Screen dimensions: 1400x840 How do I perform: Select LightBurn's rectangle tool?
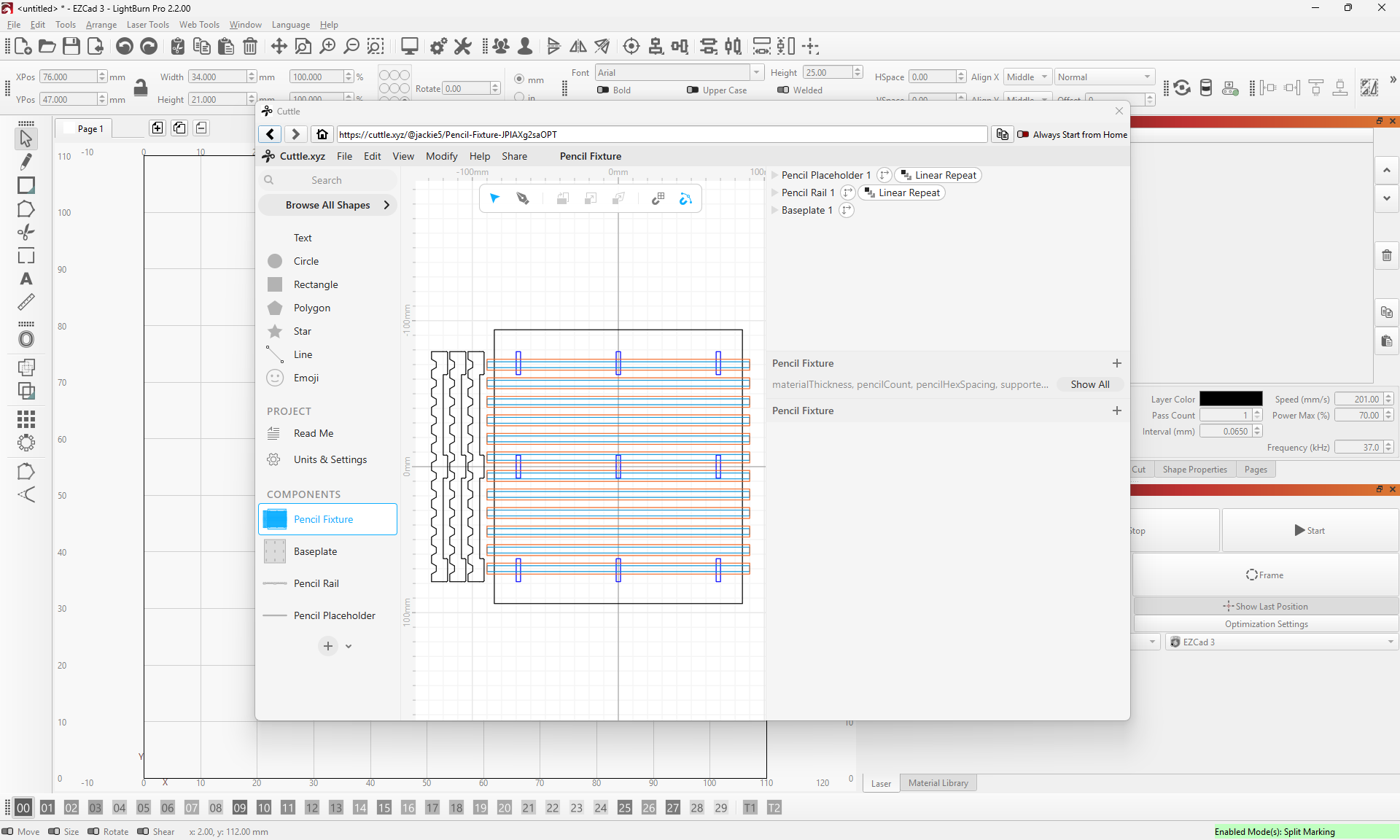[x=26, y=185]
